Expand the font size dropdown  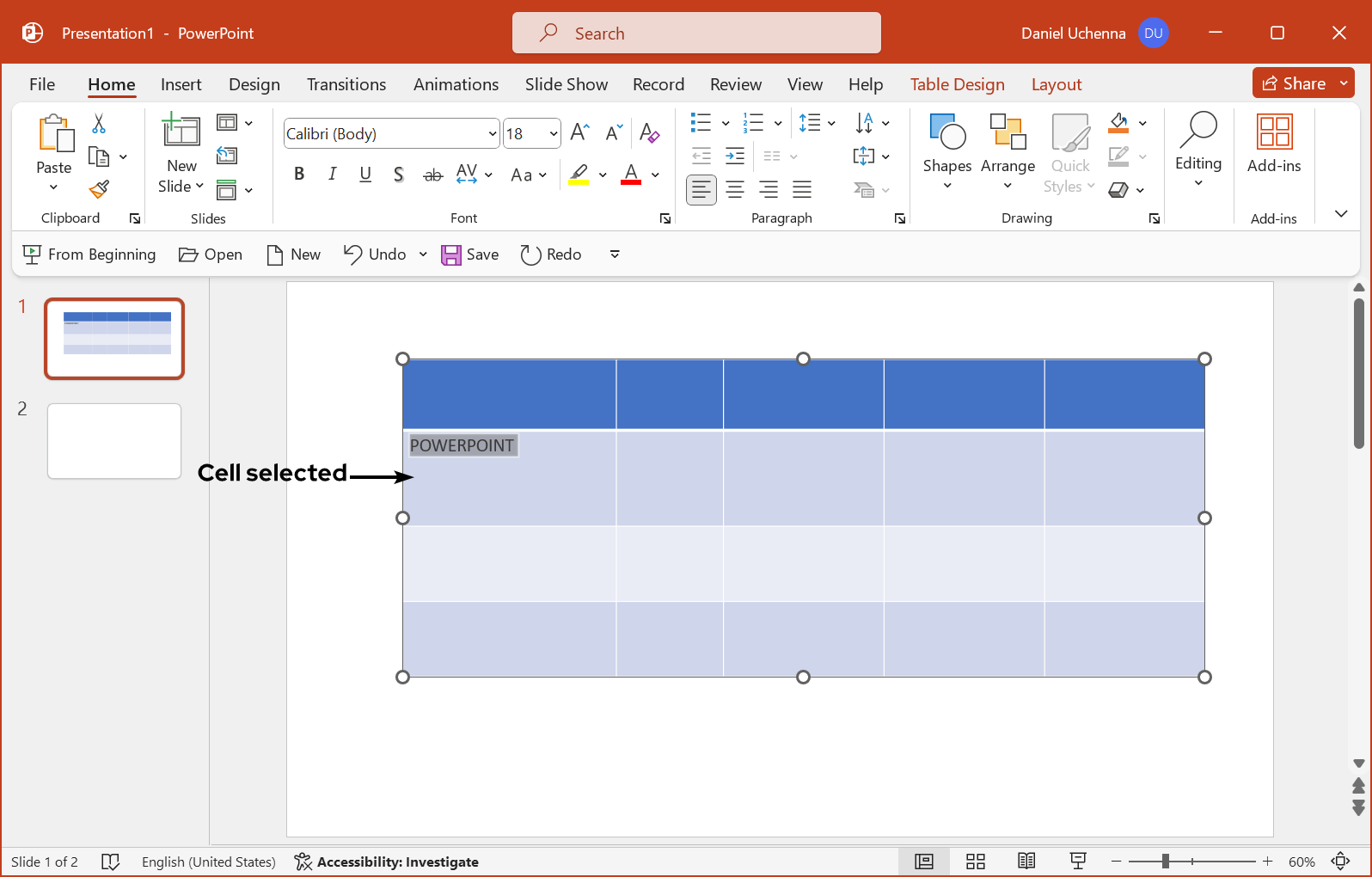point(553,134)
